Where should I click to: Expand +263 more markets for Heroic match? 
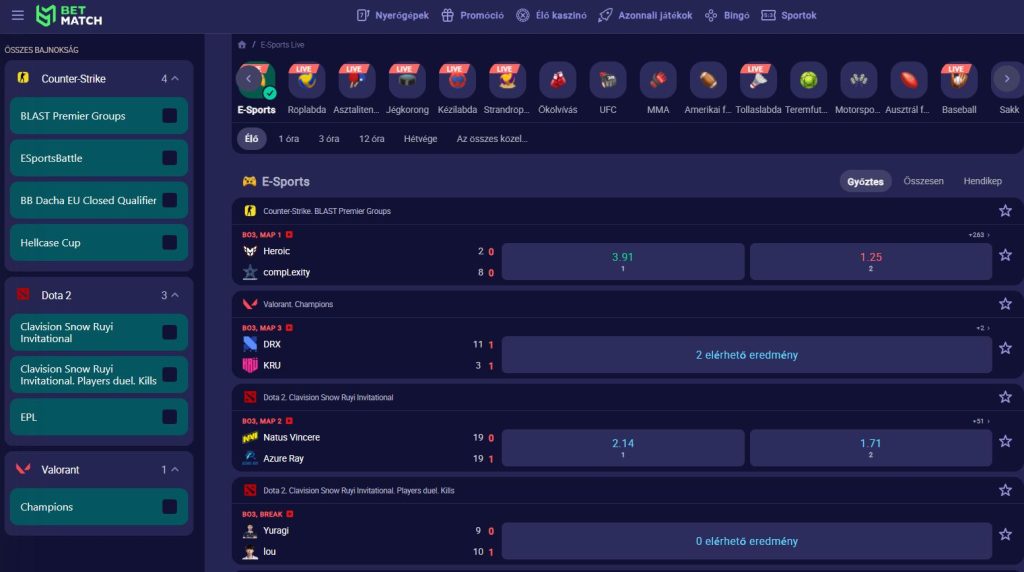coord(978,235)
